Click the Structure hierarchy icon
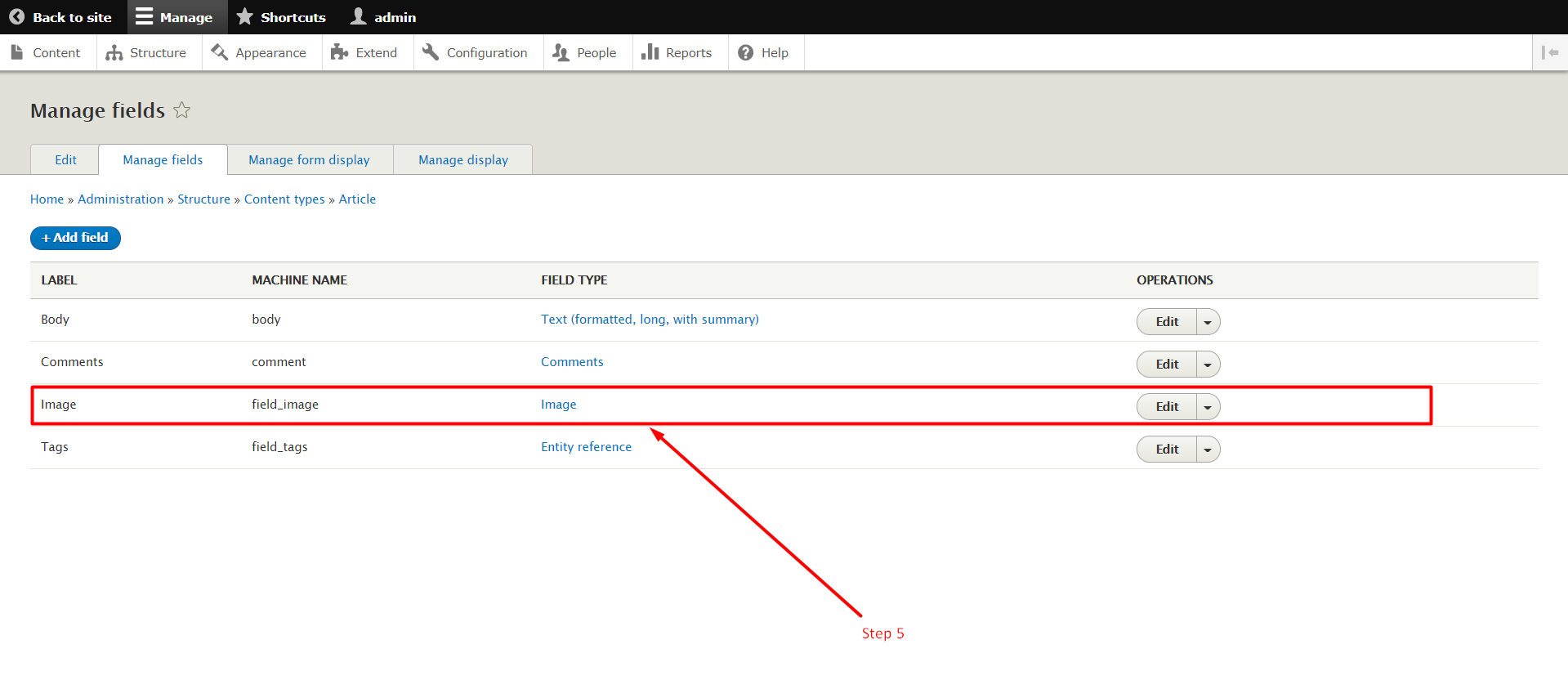Screen dimensions: 1568x698 pyautogui.click(x=114, y=52)
